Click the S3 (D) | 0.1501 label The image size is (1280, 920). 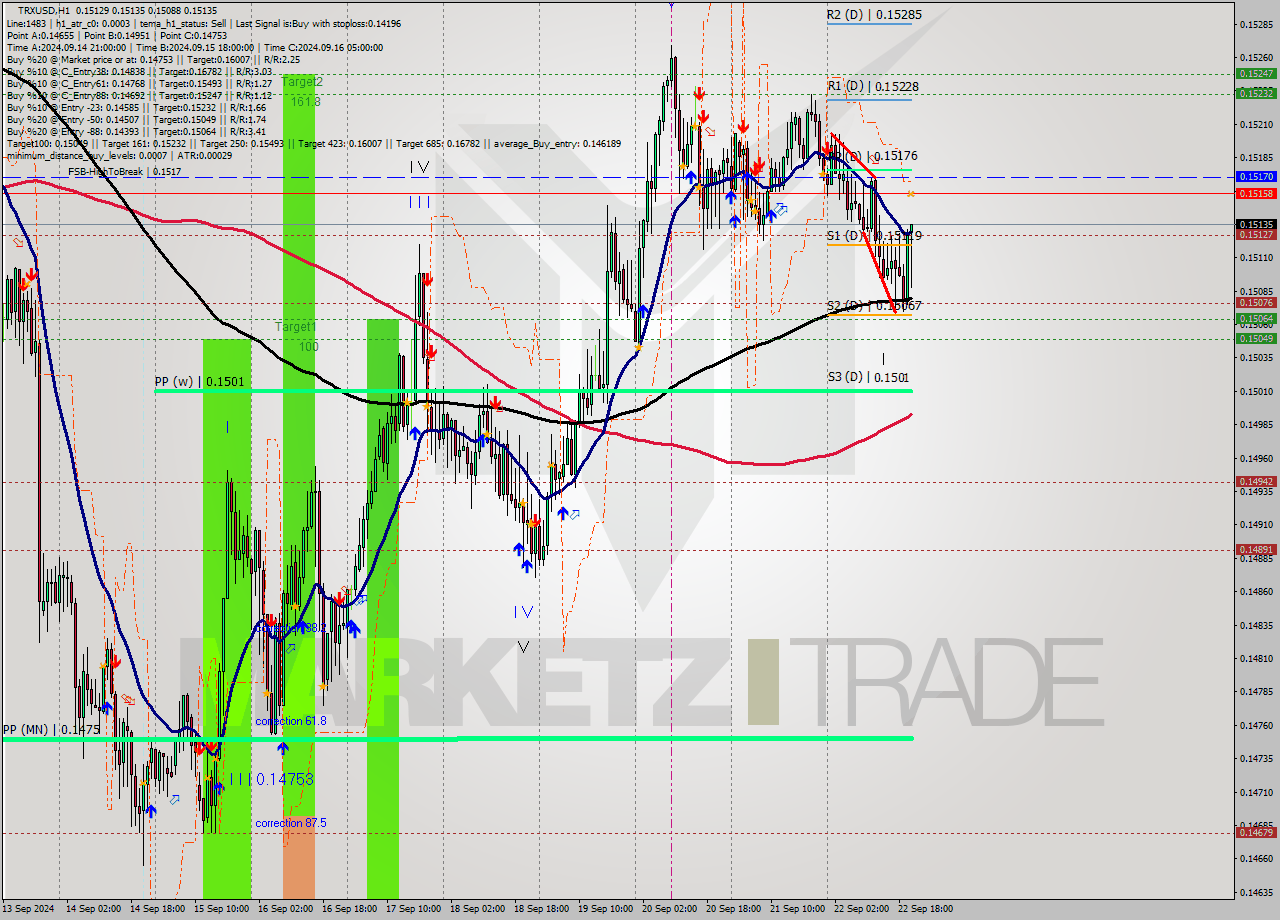868,377
